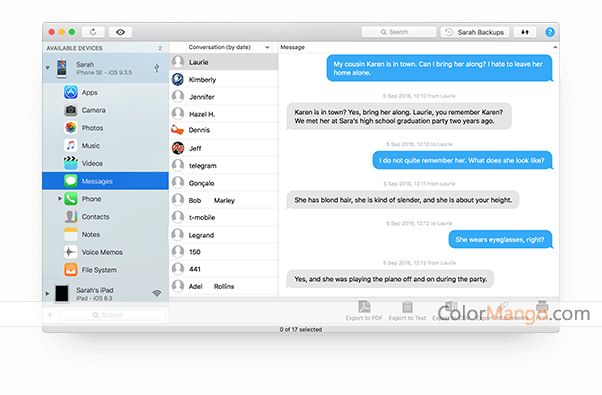Click Export to PDF button
The height and width of the screenshot is (395, 602).
click(x=364, y=311)
